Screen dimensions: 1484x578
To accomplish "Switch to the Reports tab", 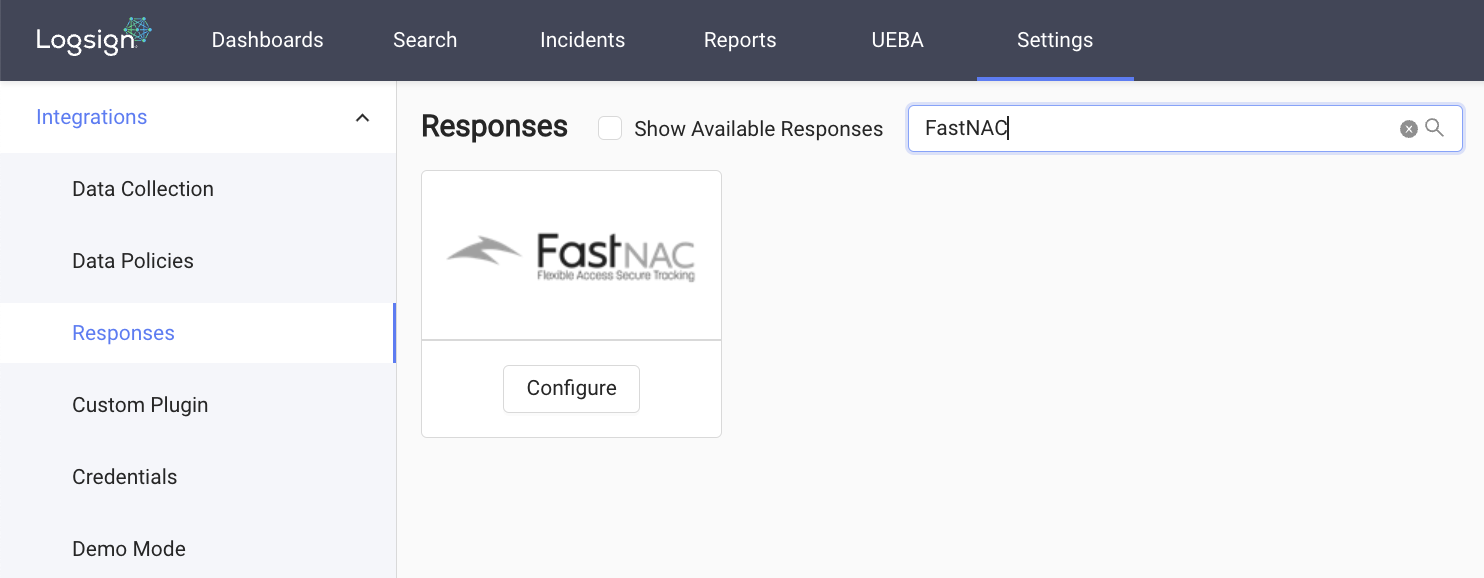I will click(x=740, y=40).
